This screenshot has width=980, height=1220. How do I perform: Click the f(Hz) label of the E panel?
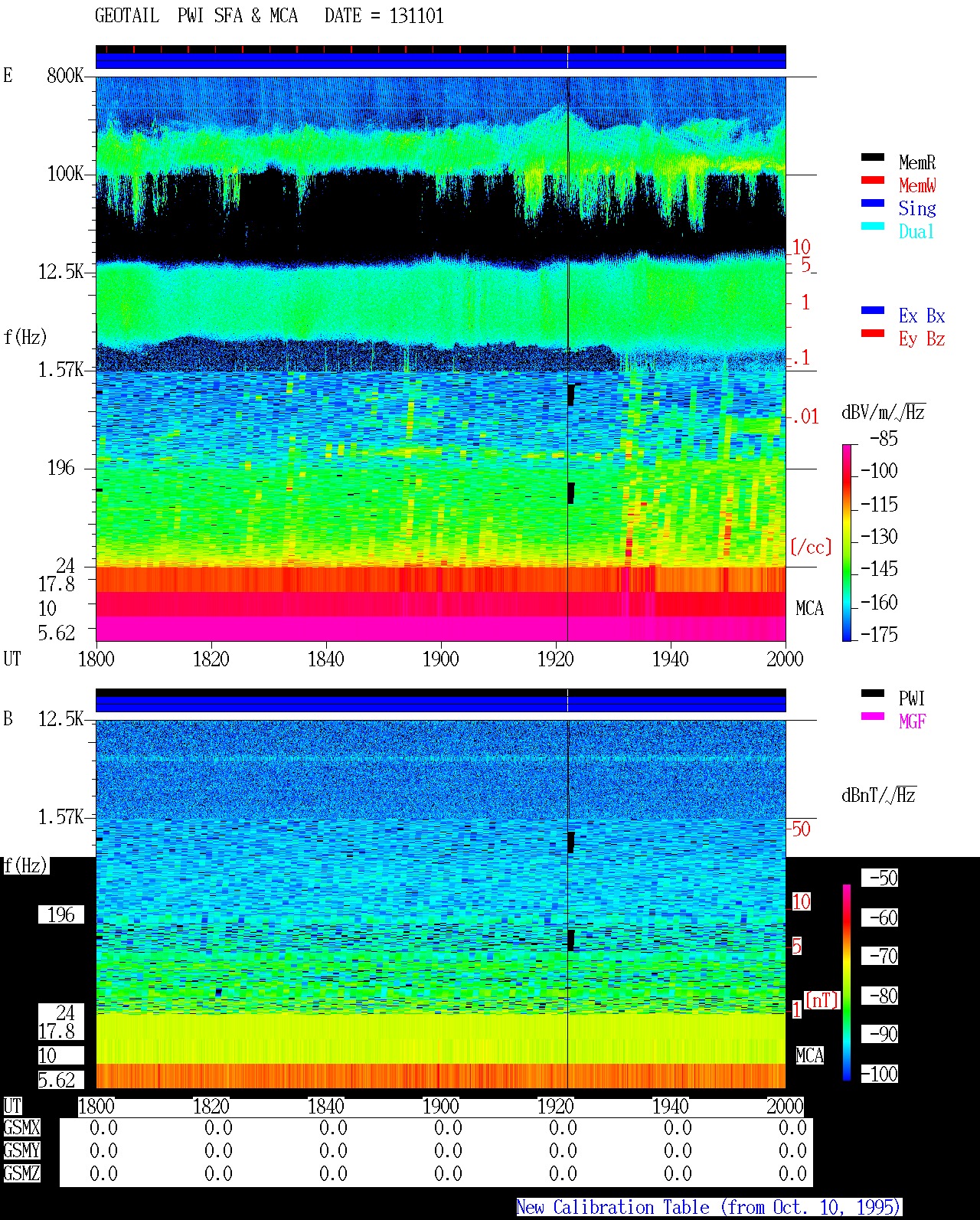(x=25, y=337)
